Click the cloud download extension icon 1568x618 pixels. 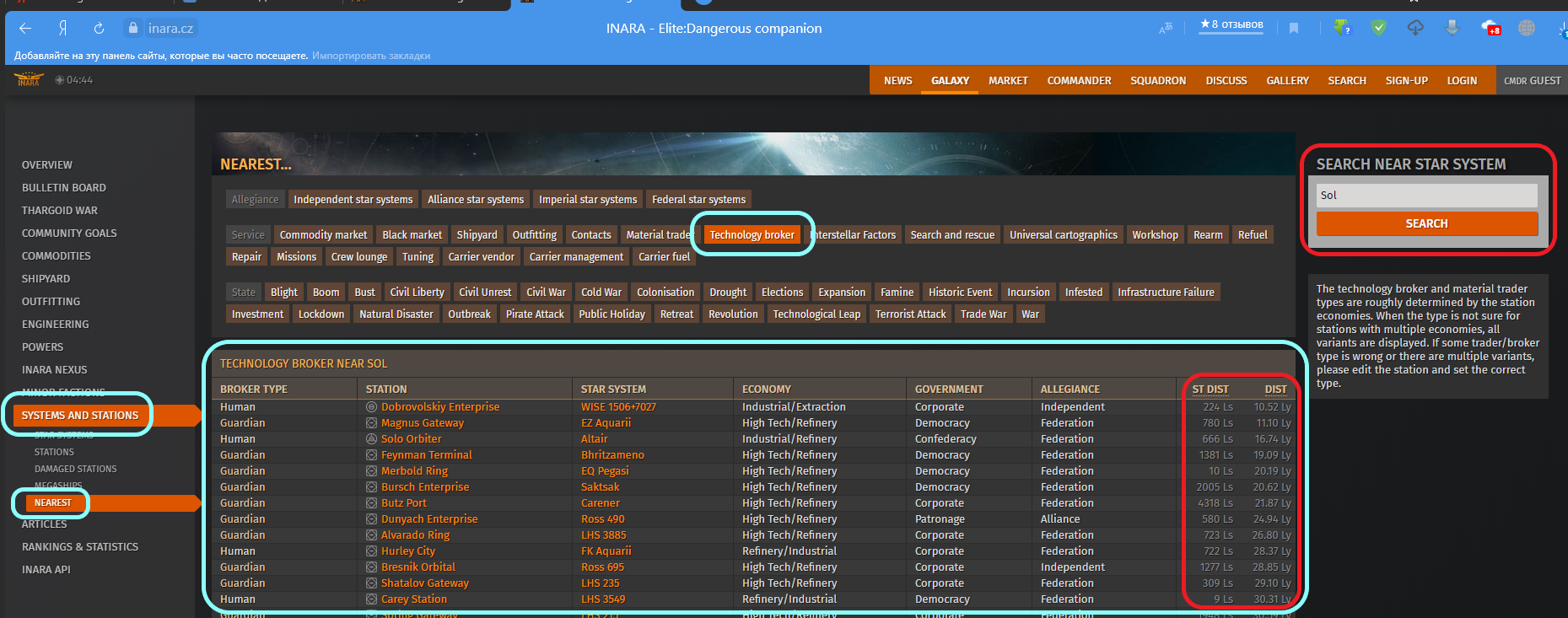coord(1415,28)
